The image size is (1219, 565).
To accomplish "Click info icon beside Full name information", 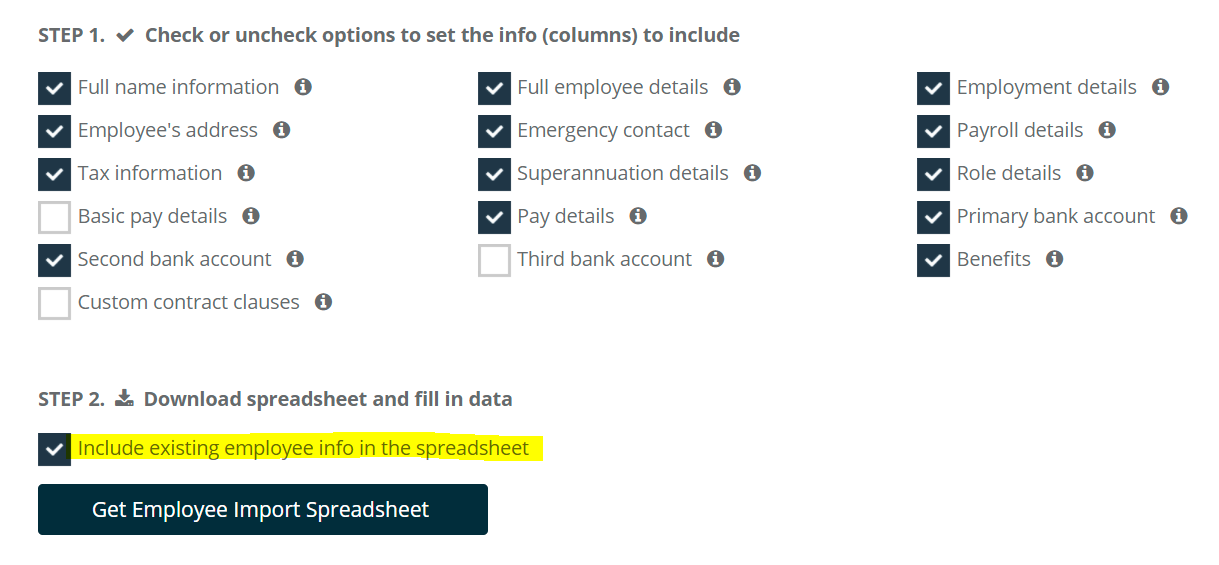I will (303, 87).
